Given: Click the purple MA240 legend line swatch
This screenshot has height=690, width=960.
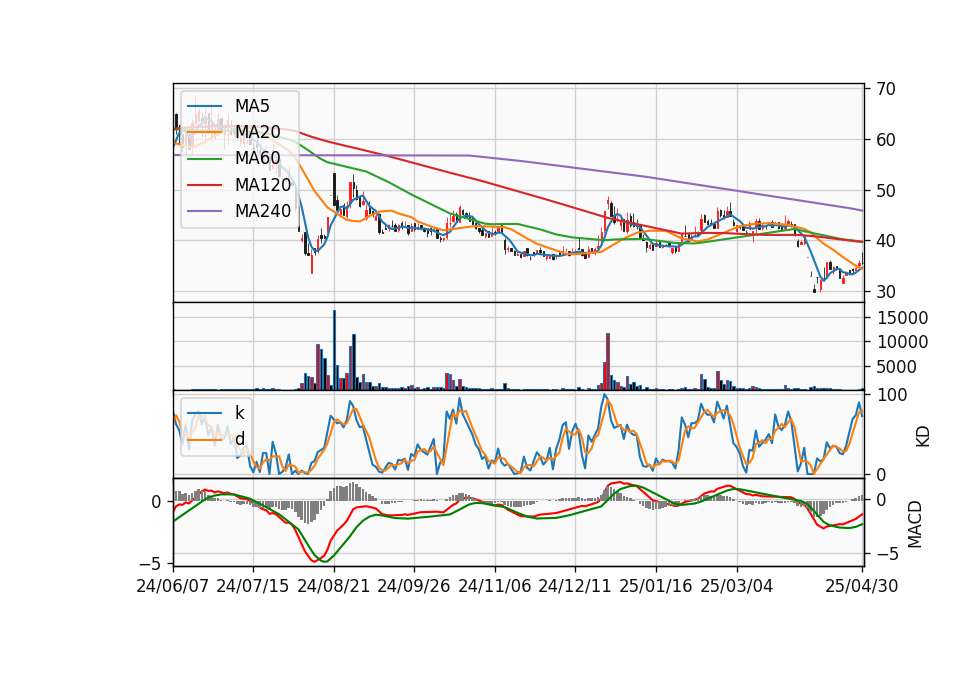Looking at the screenshot, I should (204, 211).
